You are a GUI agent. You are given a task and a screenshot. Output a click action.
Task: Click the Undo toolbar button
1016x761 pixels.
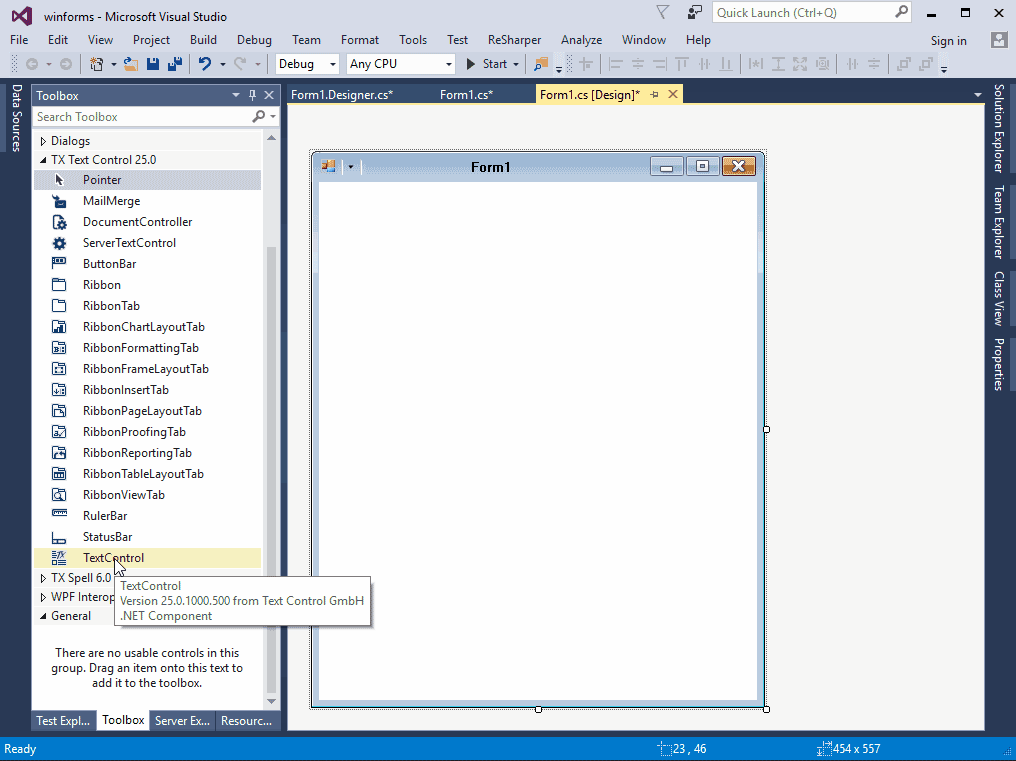click(207, 63)
